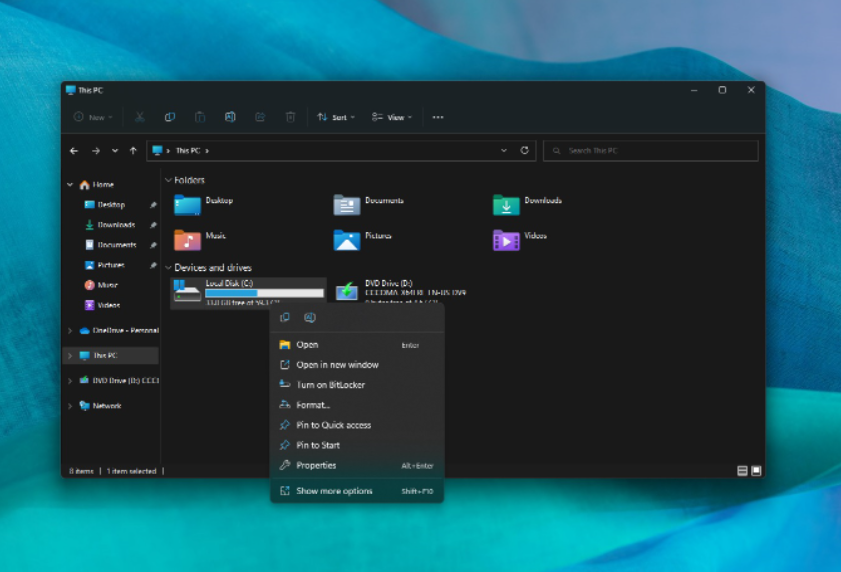
Task: Refresh the This PC view
Action: click(525, 150)
